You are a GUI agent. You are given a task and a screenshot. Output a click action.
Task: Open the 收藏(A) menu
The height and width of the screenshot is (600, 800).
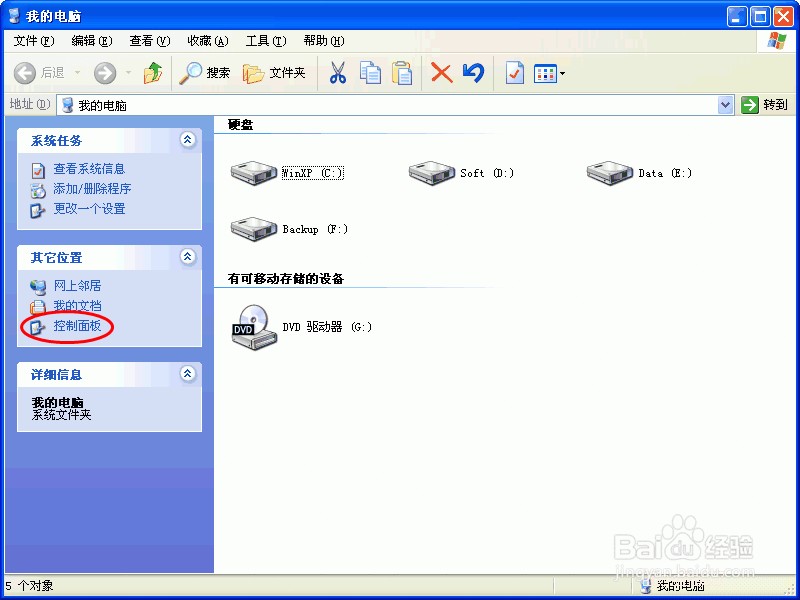pos(208,41)
